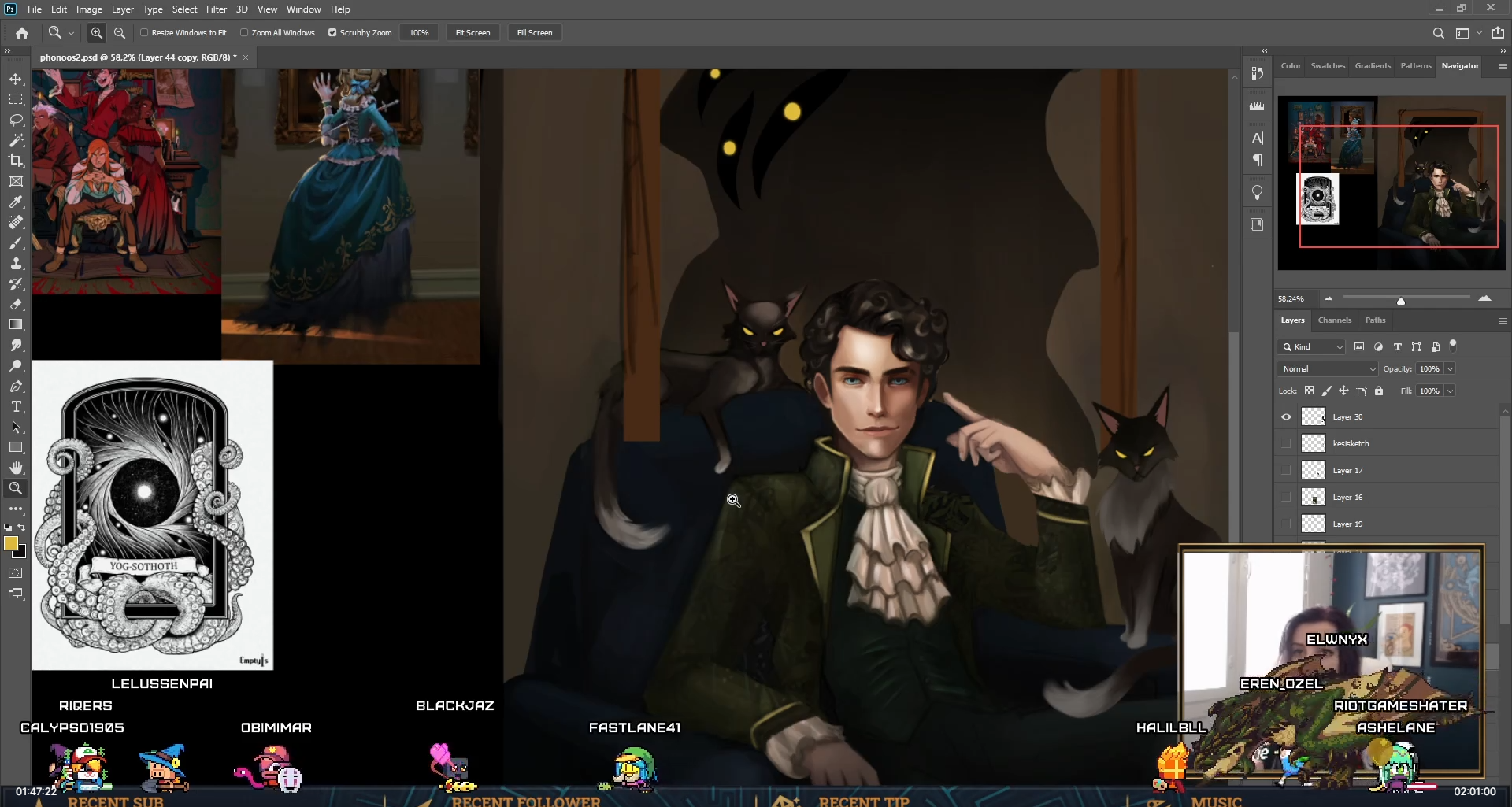This screenshot has height=807, width=1512.
Task: Open the Layers panel flyout menu
Action: click(1503, 320)
